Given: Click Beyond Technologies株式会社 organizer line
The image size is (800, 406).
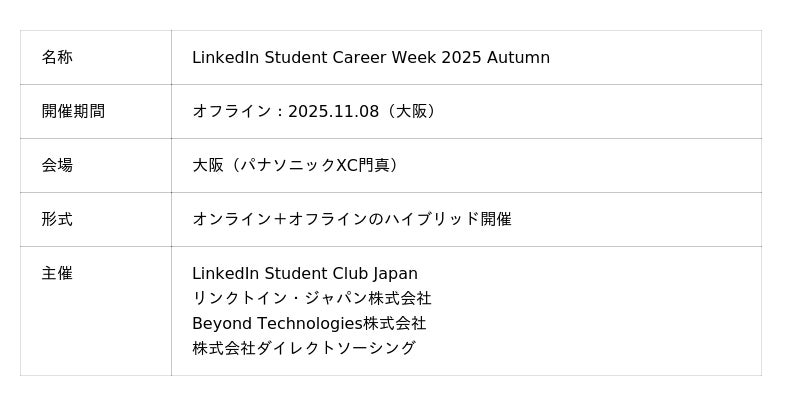Looking at the screenshot, I should click(x=309, y=324).
